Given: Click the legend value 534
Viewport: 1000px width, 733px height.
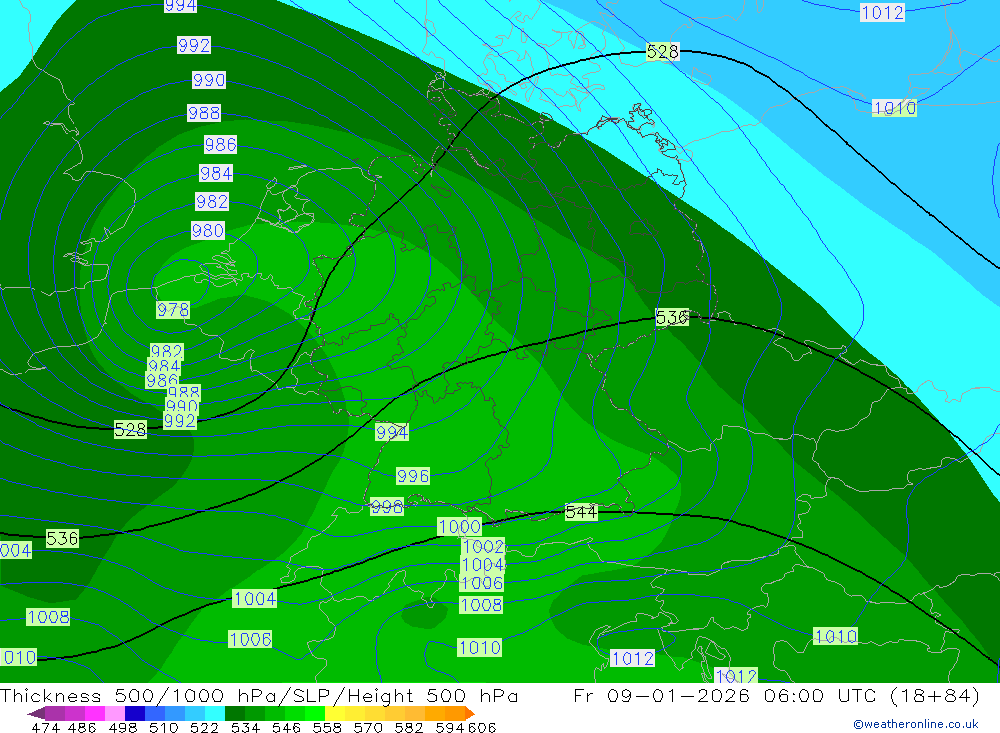Looking at the screenshot, I should (244, 727).
